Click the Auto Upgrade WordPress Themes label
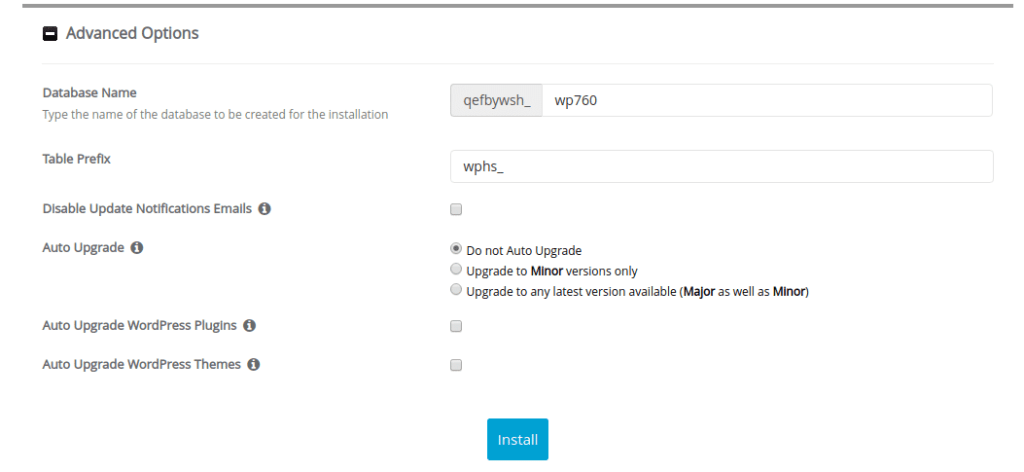Viewport: 1024px width, 472px height. point(142,364)
